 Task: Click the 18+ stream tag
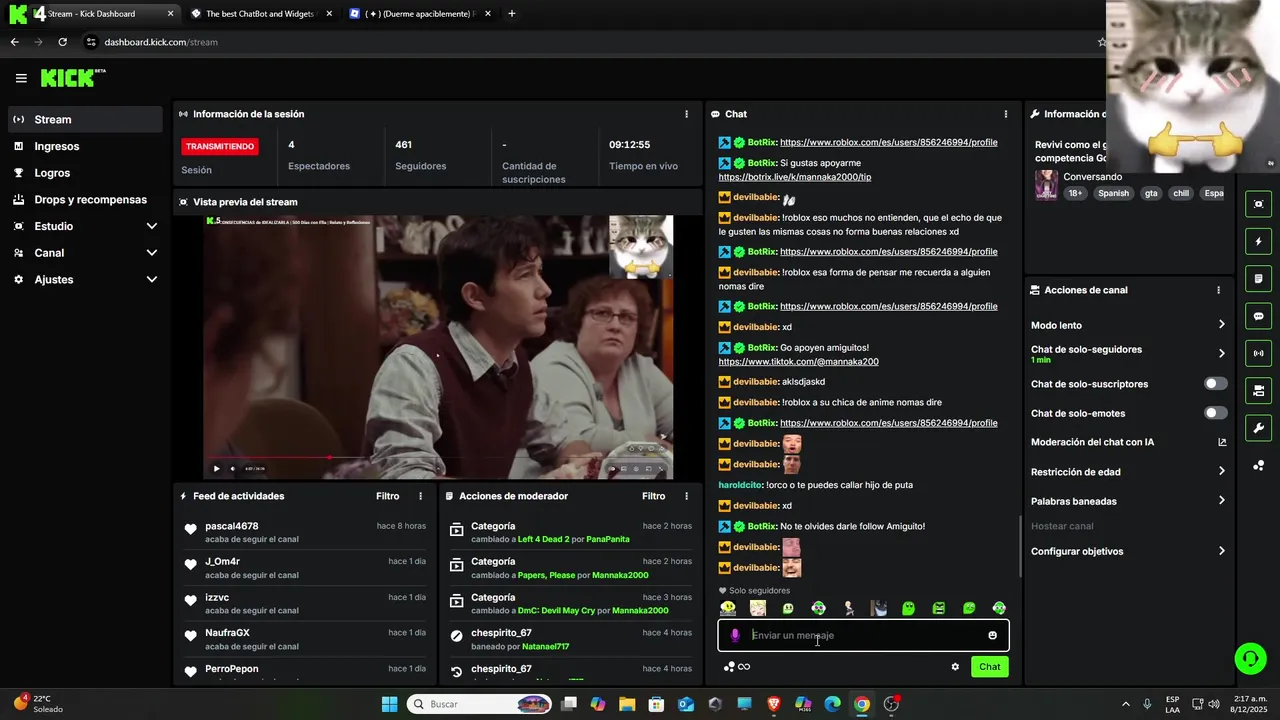pyautogui.click(x=1075, y=193)
